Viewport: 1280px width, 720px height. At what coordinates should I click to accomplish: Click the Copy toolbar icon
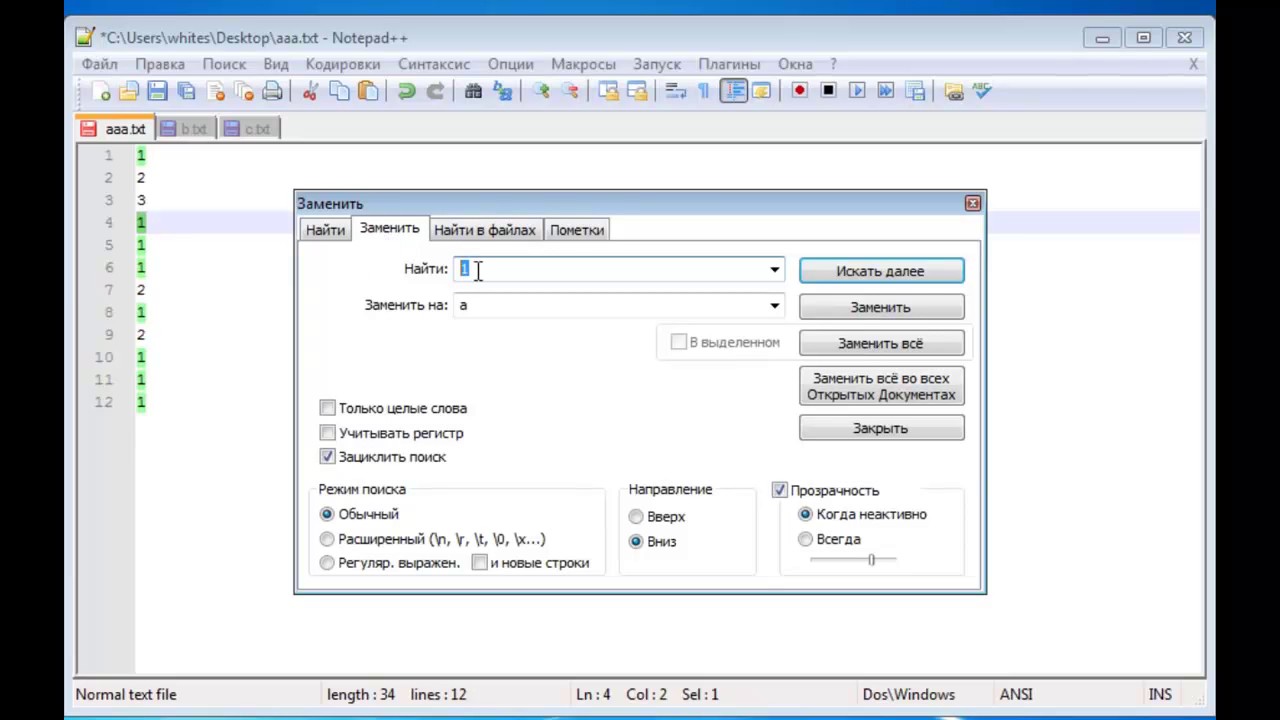(x=339, y=91)
